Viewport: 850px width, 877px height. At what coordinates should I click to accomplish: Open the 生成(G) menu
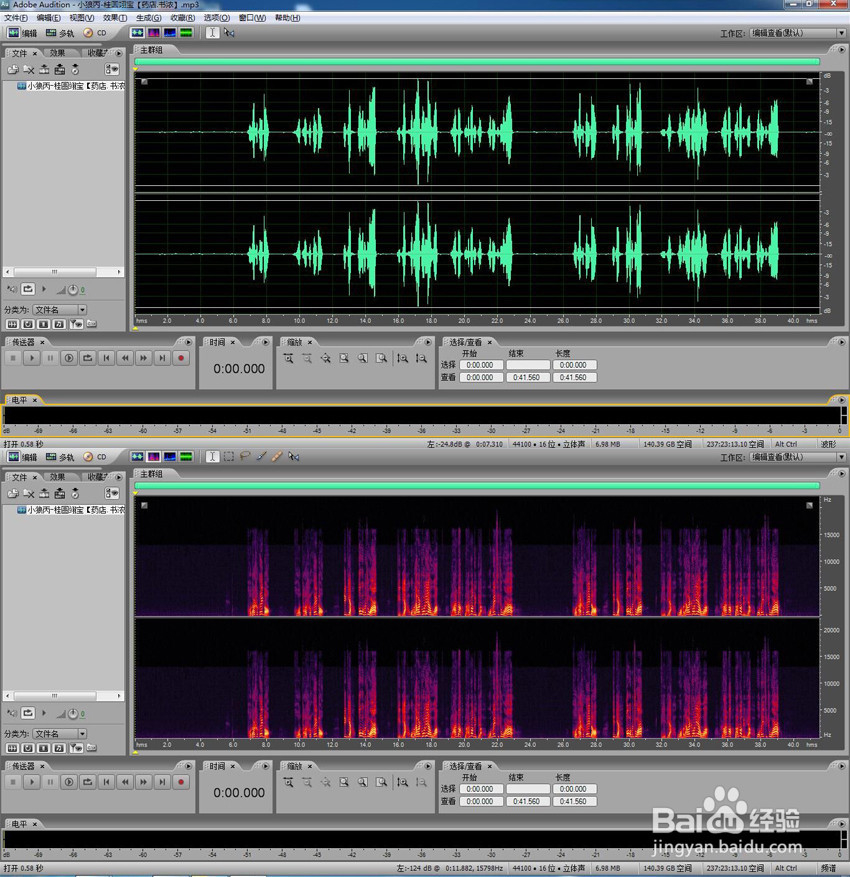[x=148, y=18]
